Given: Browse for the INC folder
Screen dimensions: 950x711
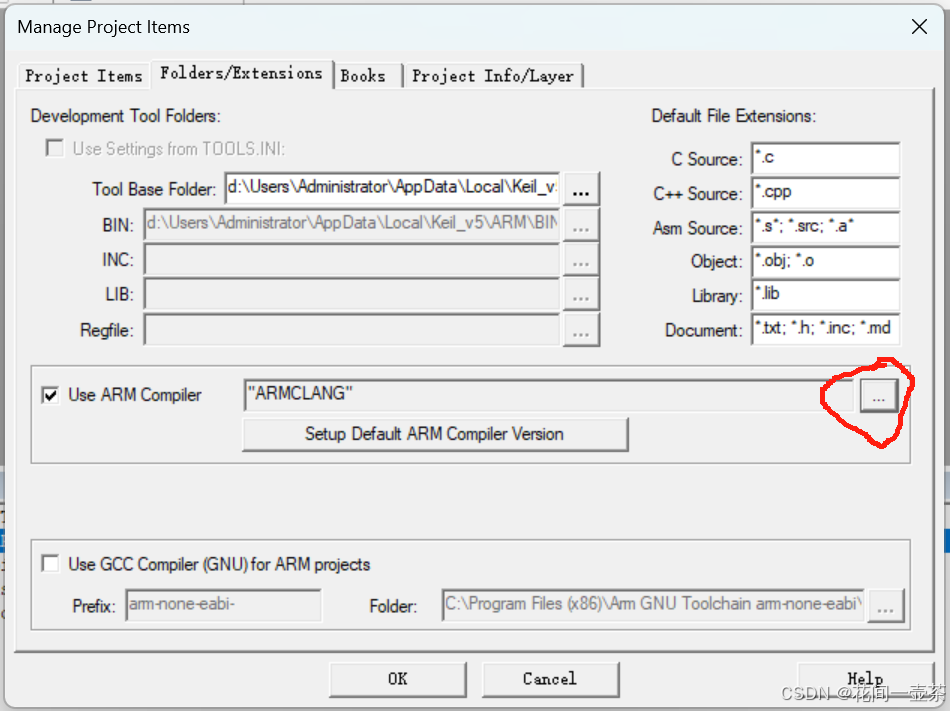Looking at the screenshot, I should coord(581,260).
